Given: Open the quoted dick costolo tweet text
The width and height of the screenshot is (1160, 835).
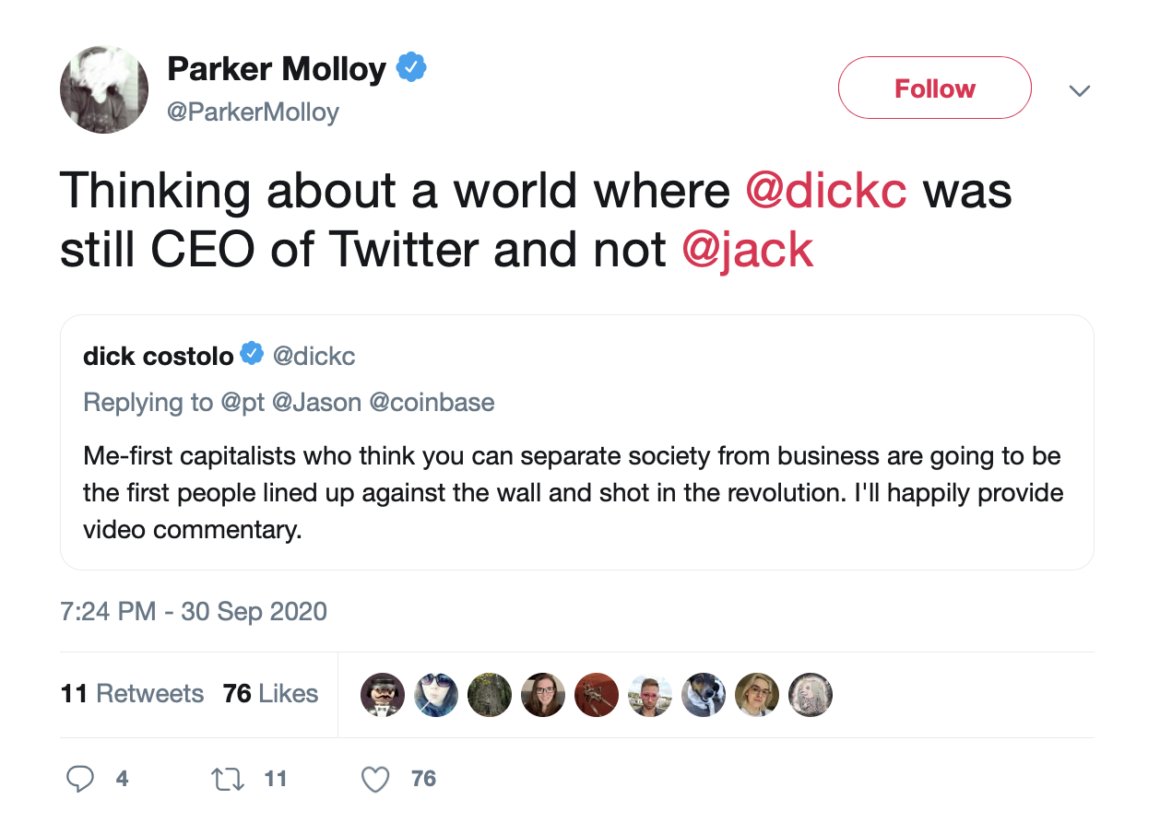Looking at the screenshot, I should (x=572, y=493).
